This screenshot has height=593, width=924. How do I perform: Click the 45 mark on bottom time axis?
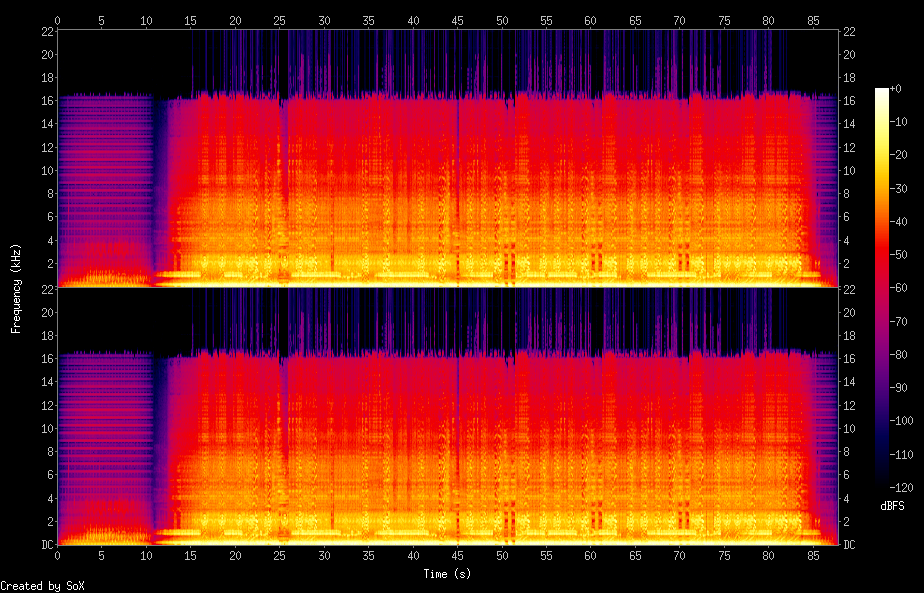457,555
